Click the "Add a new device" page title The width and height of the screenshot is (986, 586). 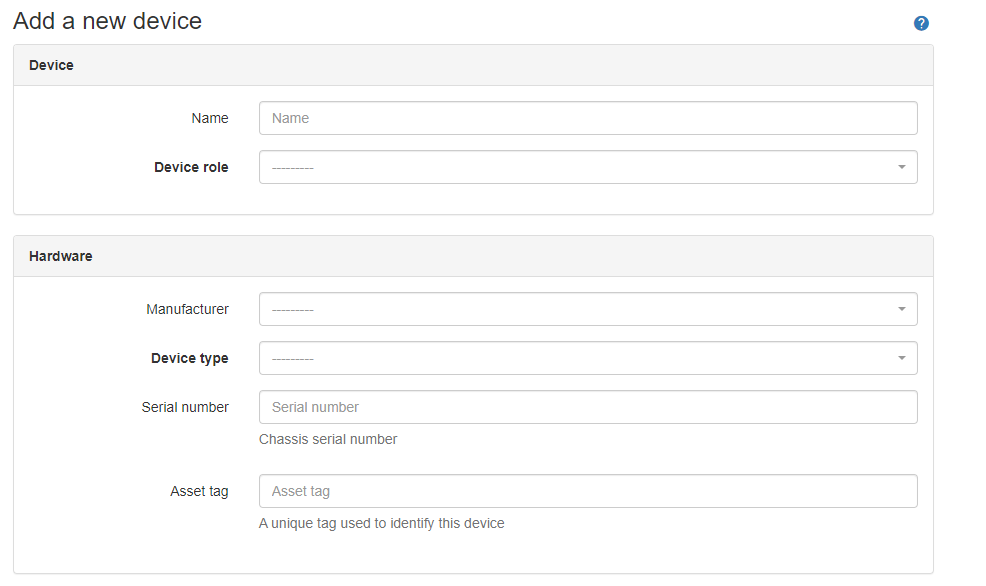coord(107,21)
